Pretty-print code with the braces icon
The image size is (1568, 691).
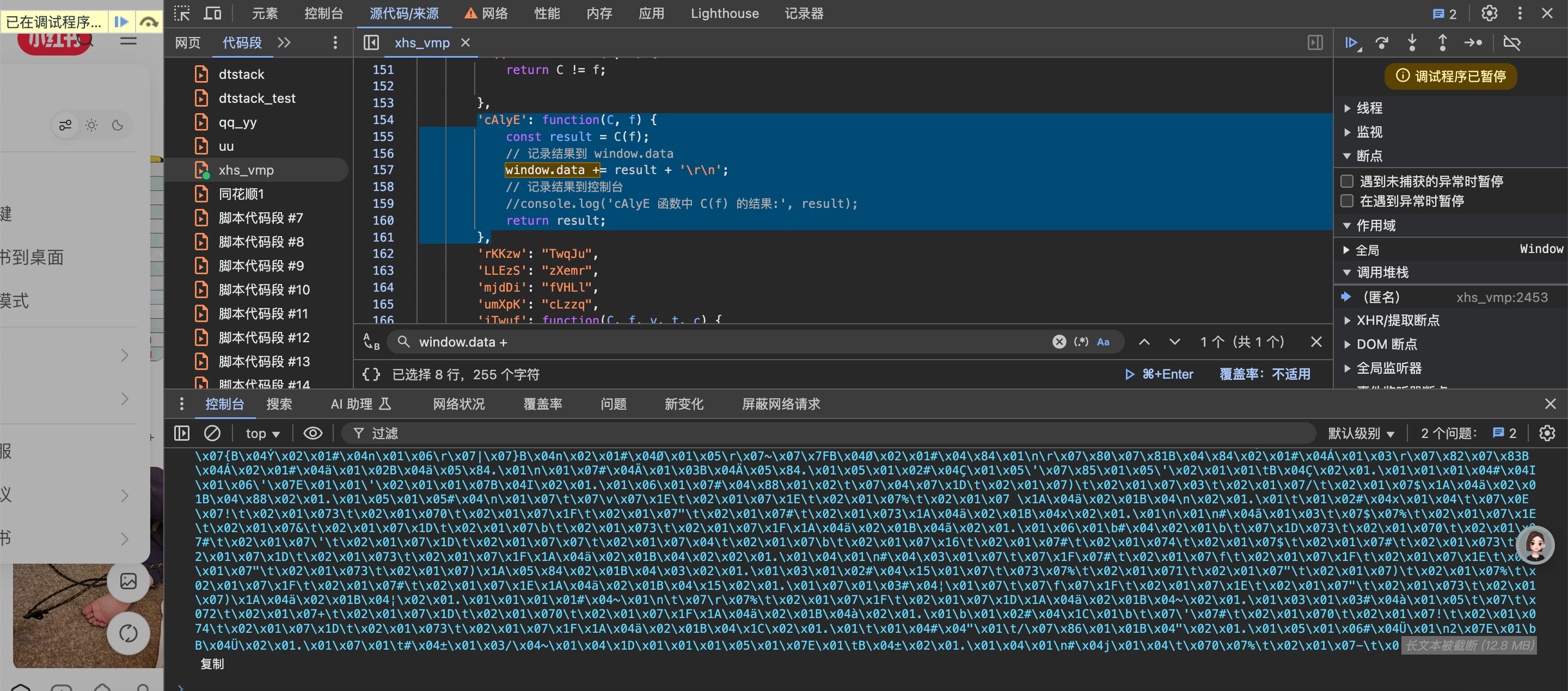tap(371, 374)
